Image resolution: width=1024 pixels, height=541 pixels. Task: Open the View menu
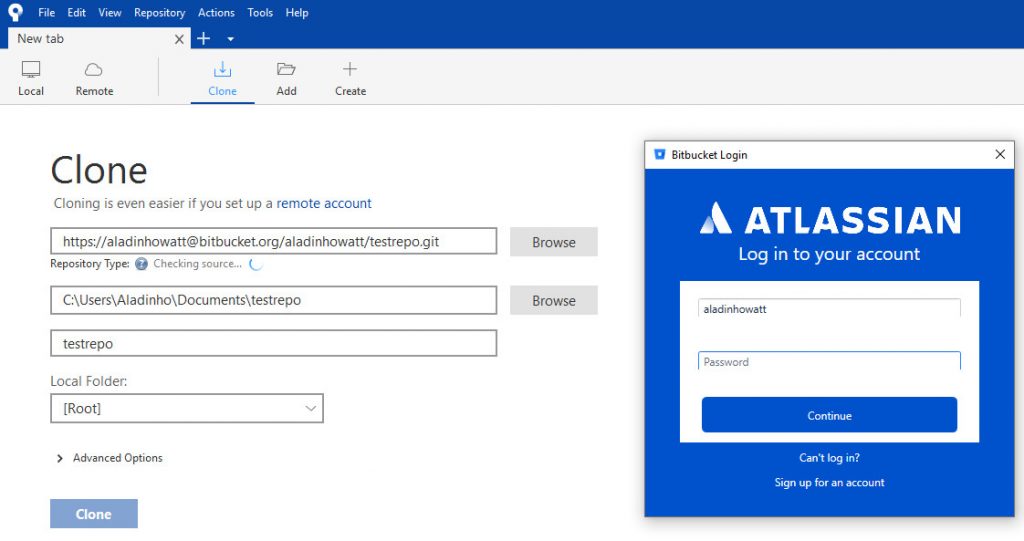[x=110, y=12]
